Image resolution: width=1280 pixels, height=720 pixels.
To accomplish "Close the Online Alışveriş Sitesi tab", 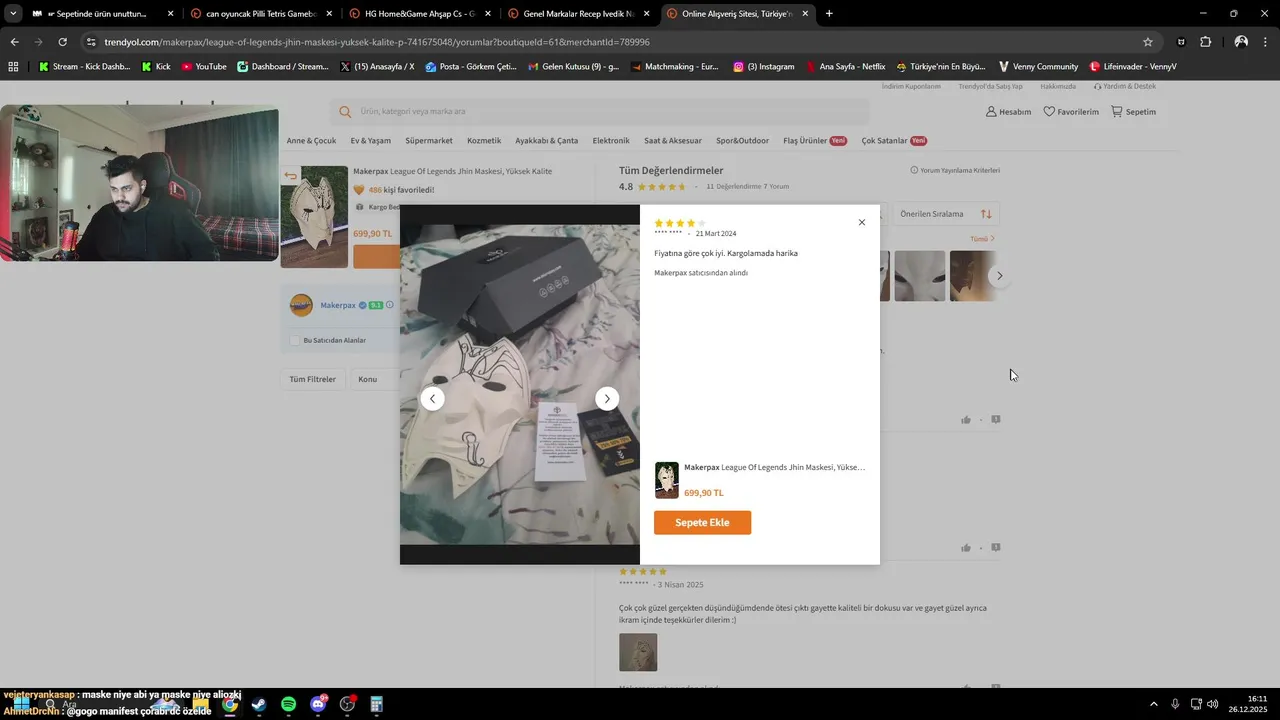I will pyautogui.click(x=804, y=14).
